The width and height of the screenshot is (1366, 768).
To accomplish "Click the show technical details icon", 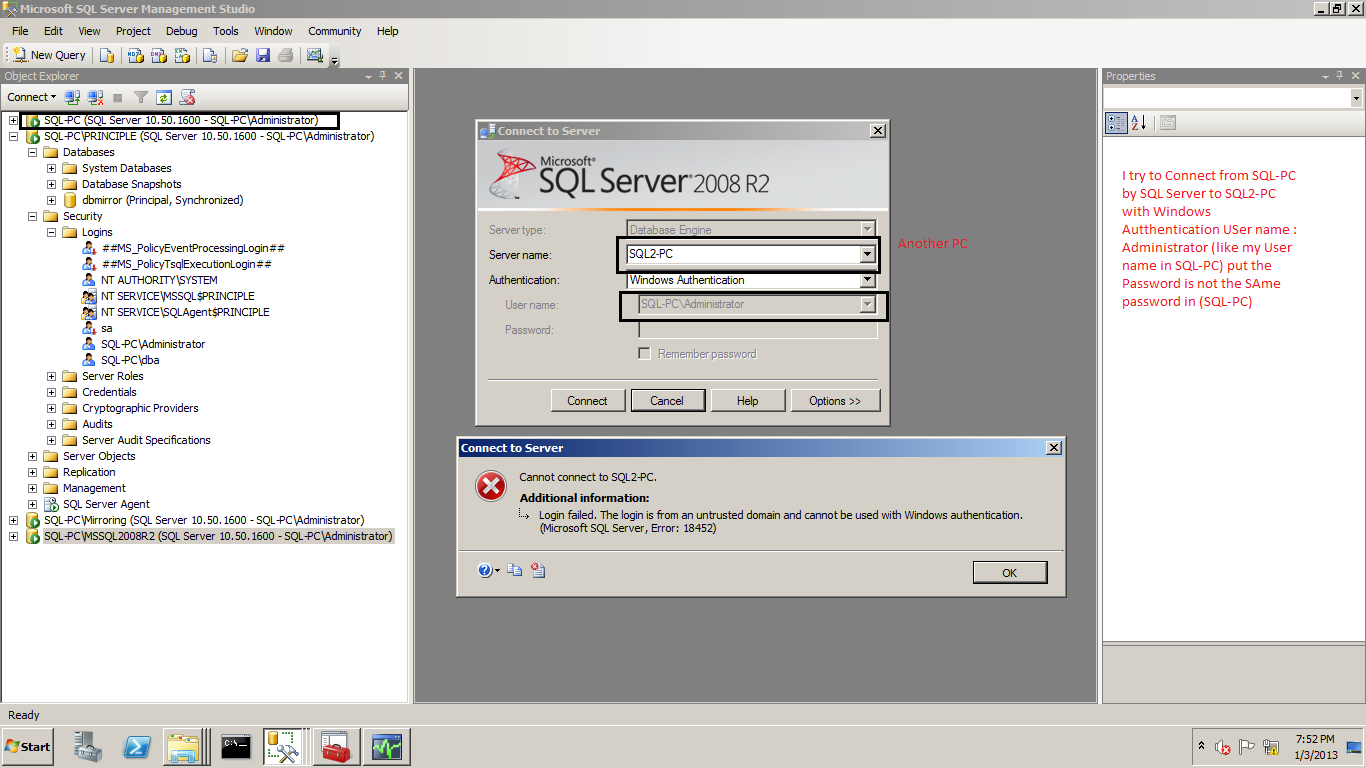I will pyautogui.click(x=538, y=570).
